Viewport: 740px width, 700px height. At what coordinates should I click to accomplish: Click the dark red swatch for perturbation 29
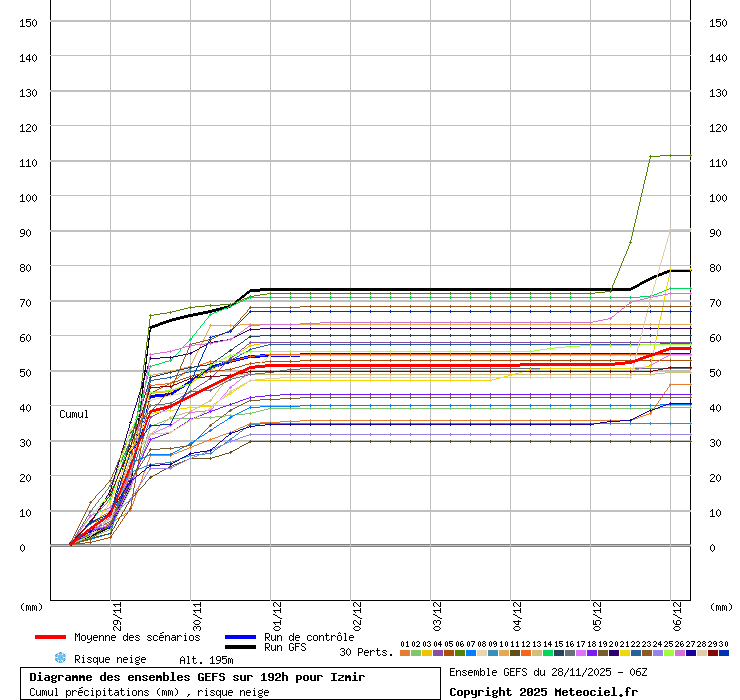click(713, 653)
